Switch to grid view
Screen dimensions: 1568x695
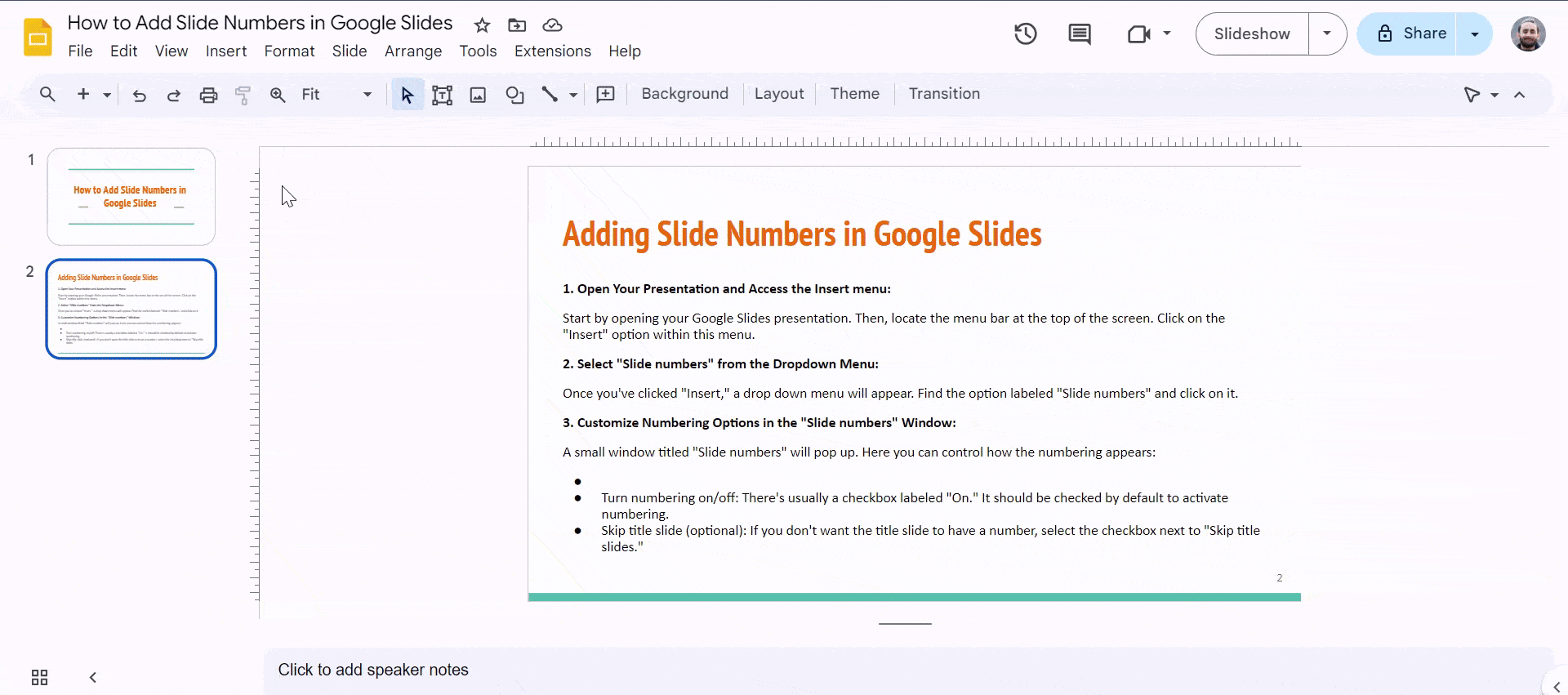coord(39,677)
